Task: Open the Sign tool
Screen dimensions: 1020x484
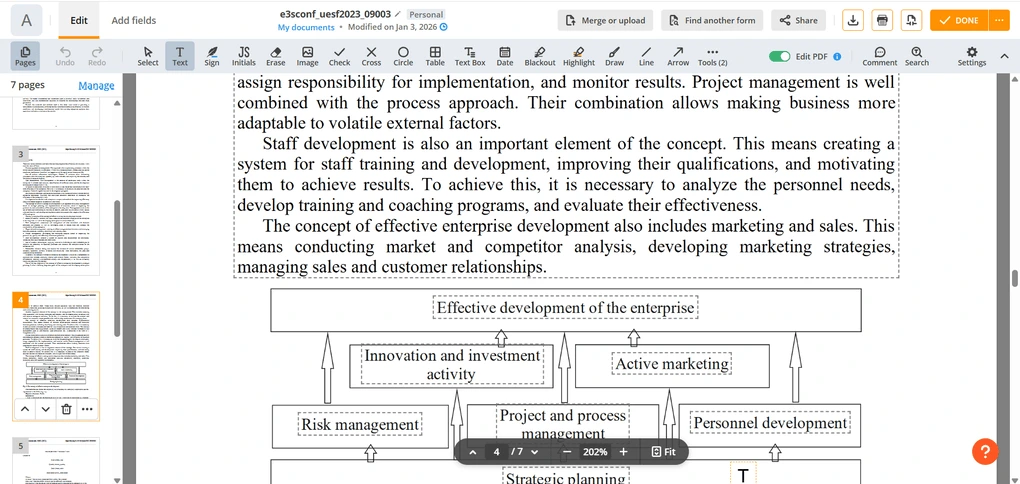Action: point(211,56)
